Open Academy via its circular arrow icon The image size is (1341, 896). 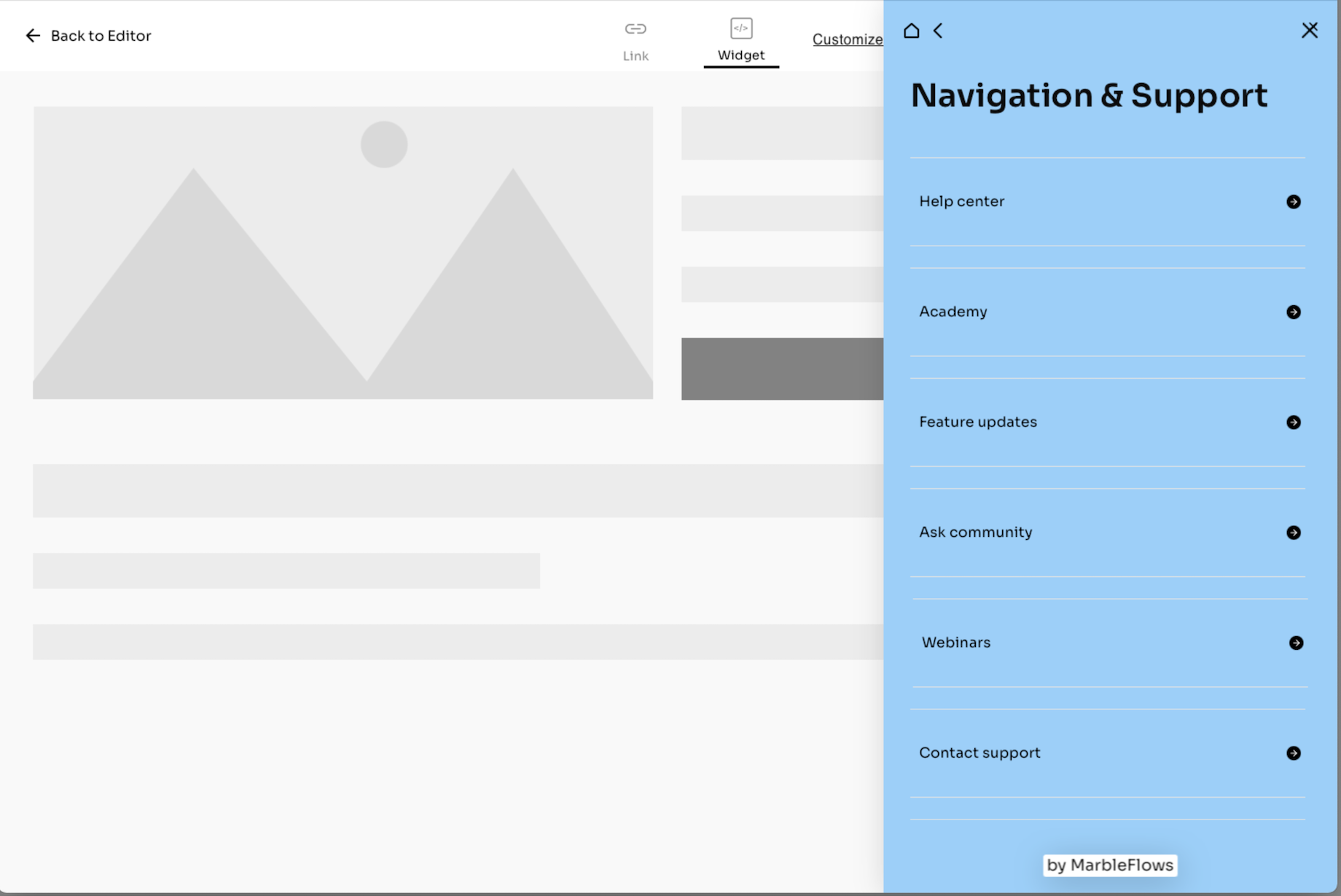click(x=1294, y=312)
